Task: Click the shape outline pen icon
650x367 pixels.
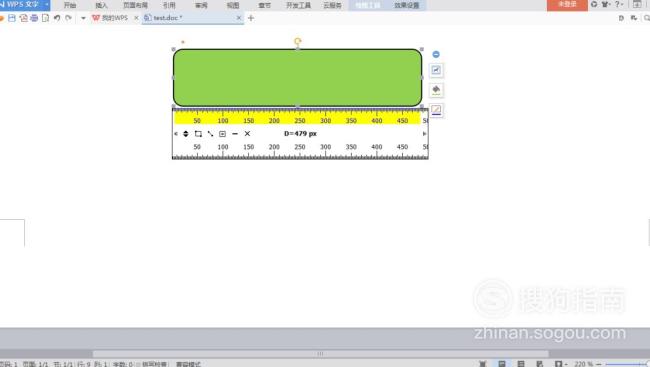Action: pos(436,110)
